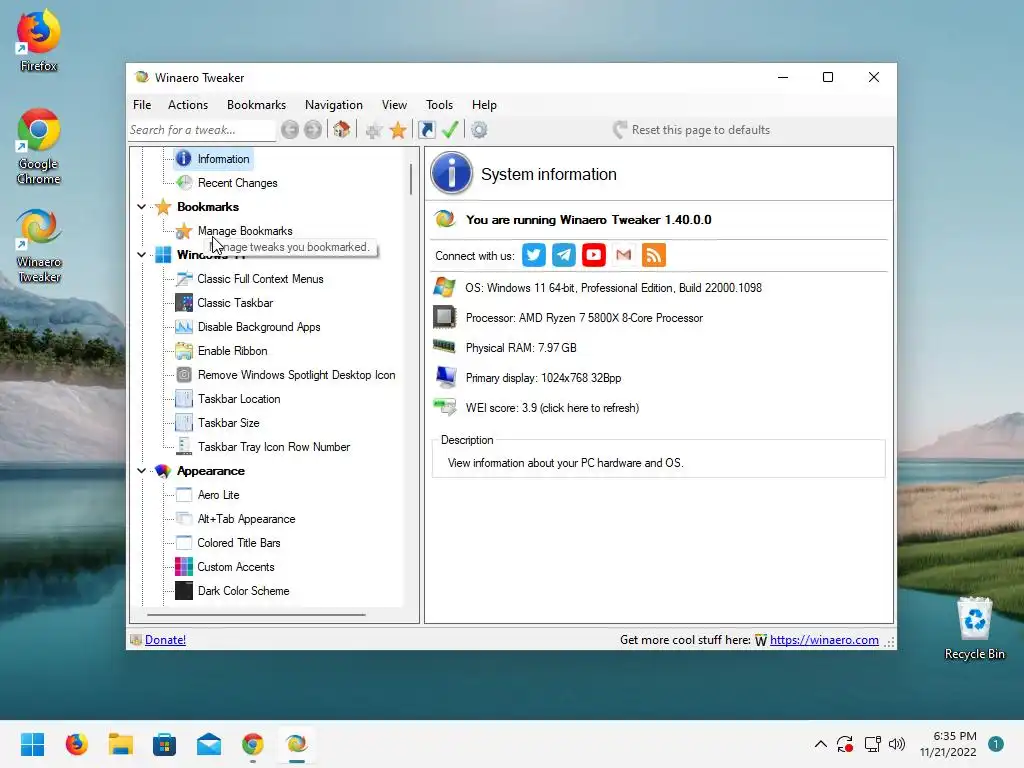Image resolution: width=1024 pixels, height=768 pixels.
Task: Click the Windows Start button
Action: pyautogui.click(x=33, y=744)
